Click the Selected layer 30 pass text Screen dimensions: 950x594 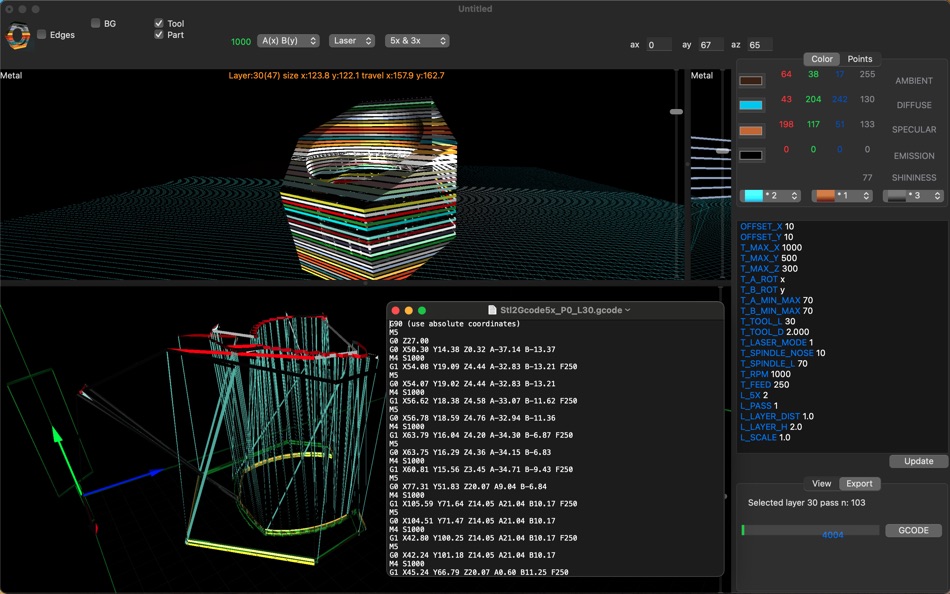tap(806, 502)
